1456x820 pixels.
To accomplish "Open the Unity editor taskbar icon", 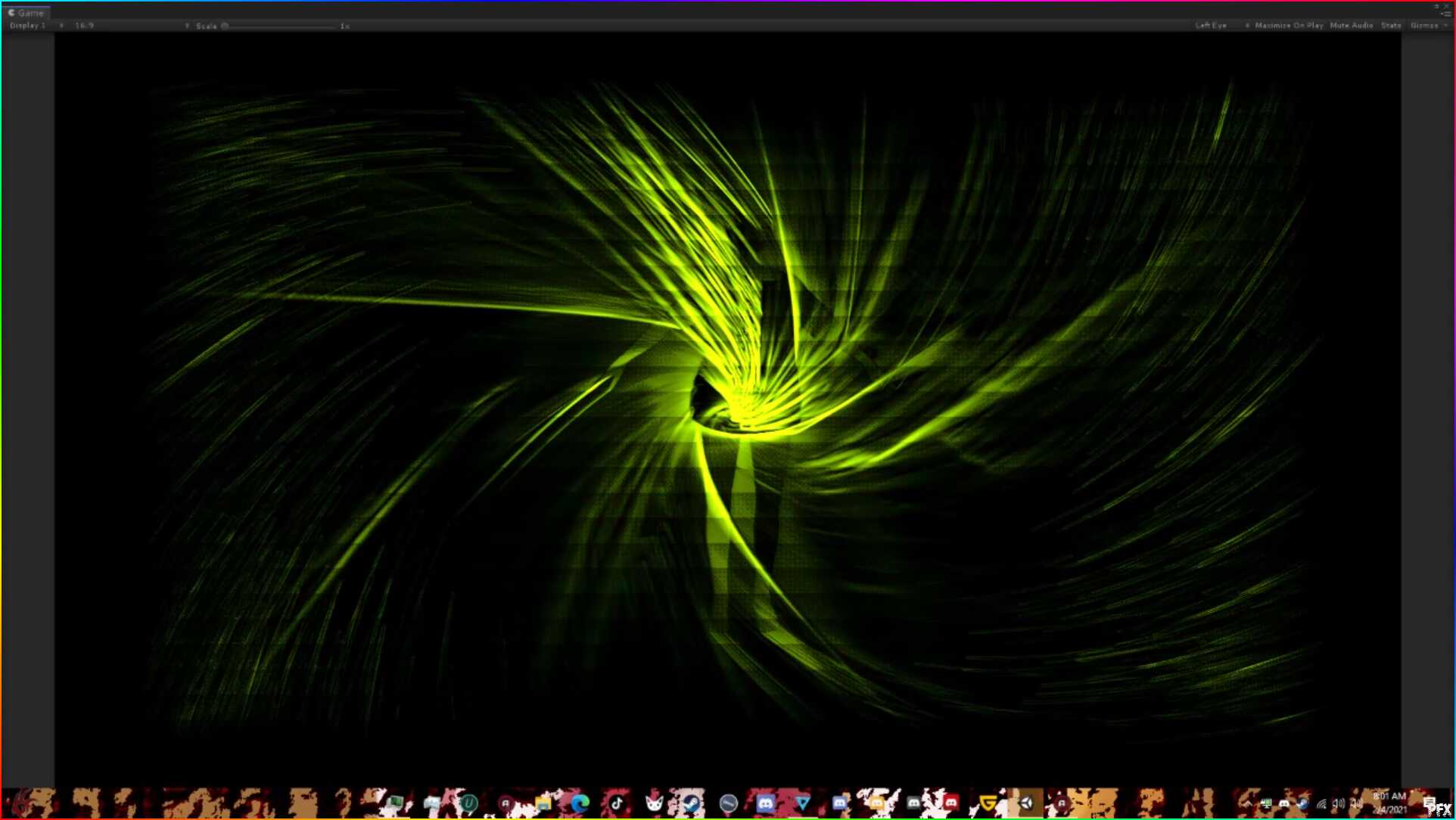I will pyautogui.click(x=1025, y=803).
